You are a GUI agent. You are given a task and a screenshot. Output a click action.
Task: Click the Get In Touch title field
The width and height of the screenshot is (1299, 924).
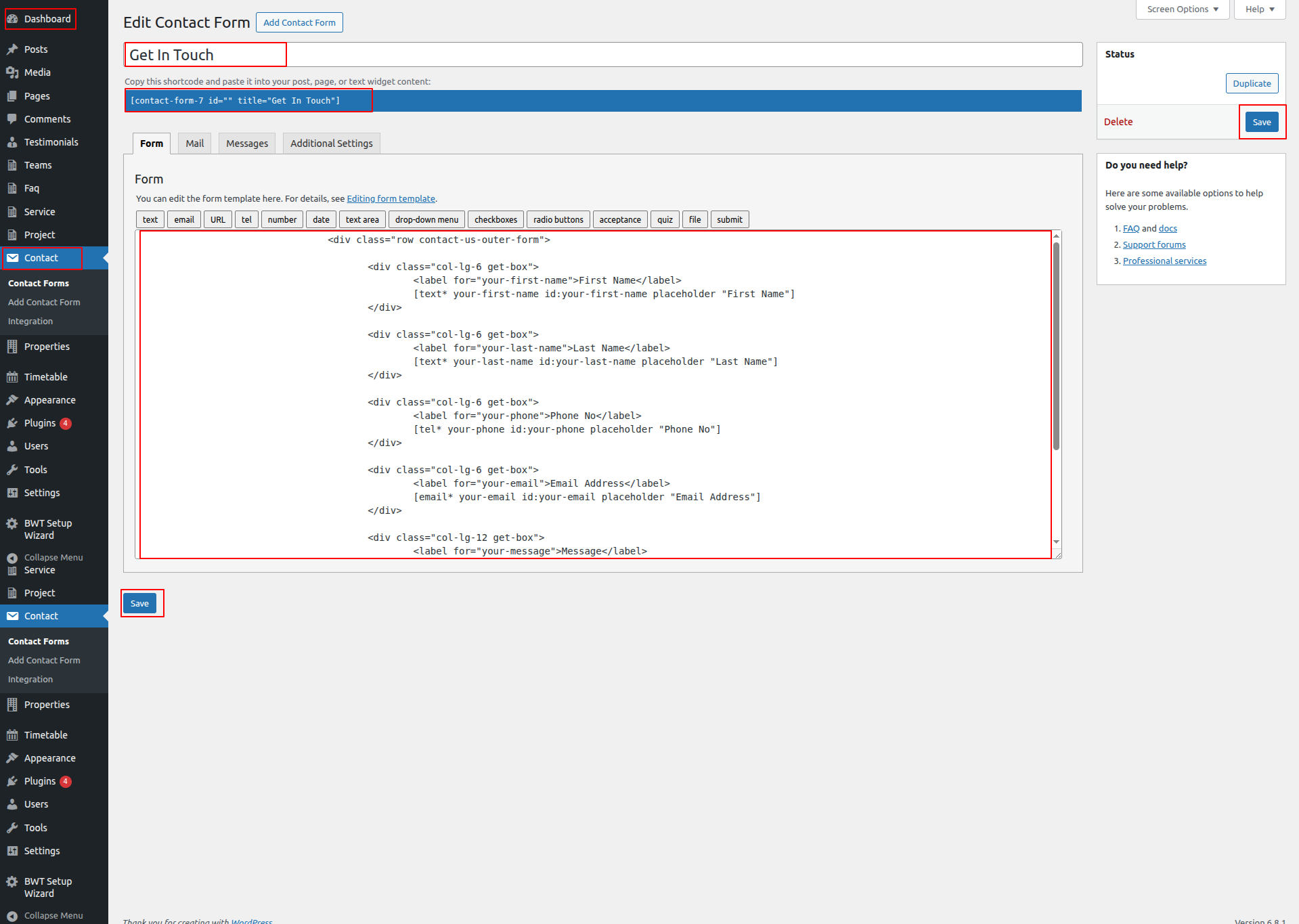pyautogui.click(x=602, y=55)
